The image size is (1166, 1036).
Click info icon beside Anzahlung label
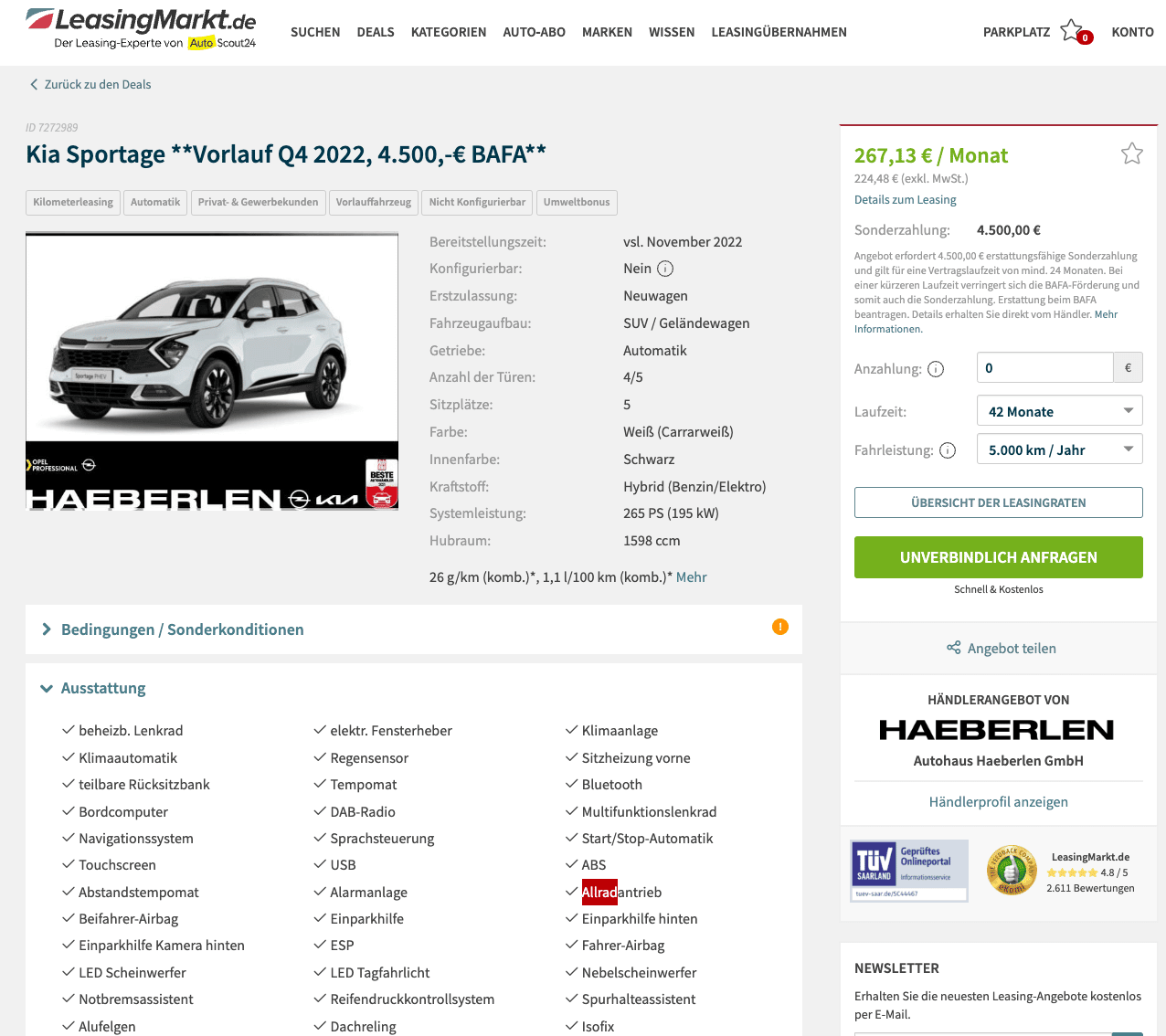point(936,369)
